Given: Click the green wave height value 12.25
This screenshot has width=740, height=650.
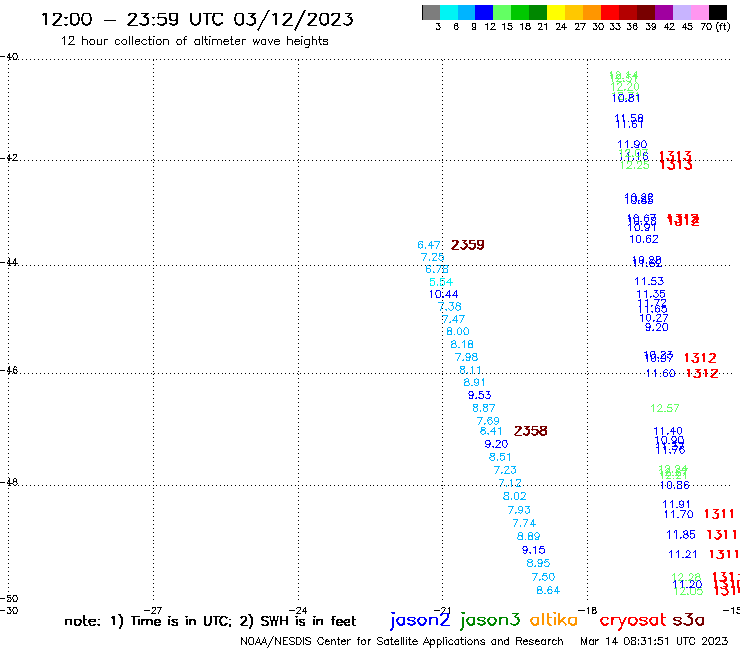Looking at the screenshot, I should coord(635,165).
